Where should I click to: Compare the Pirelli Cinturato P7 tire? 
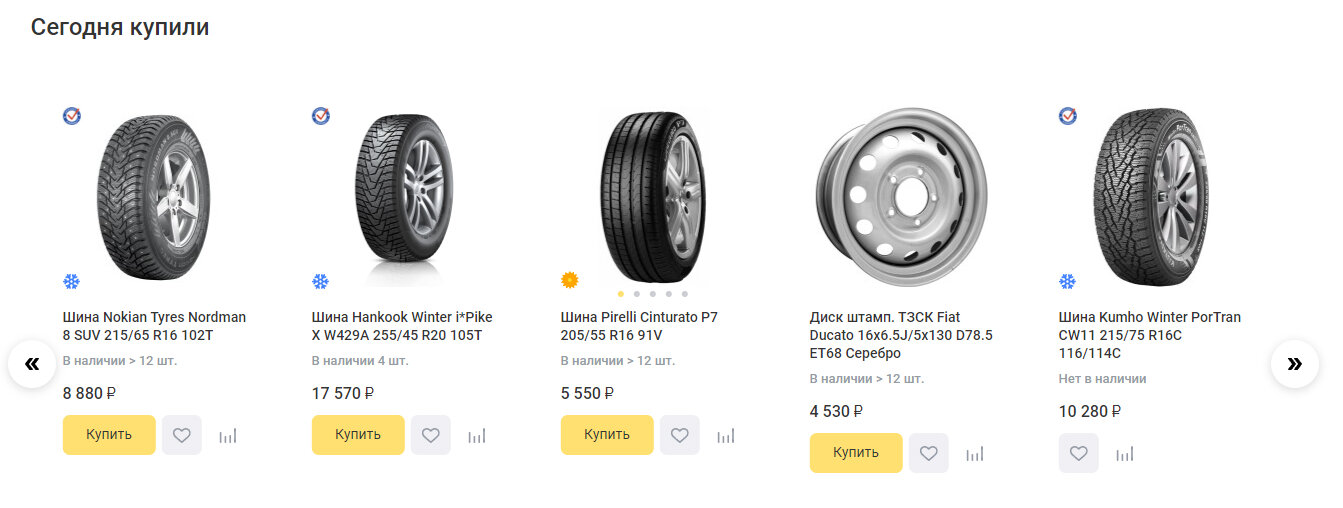point(726,436)
